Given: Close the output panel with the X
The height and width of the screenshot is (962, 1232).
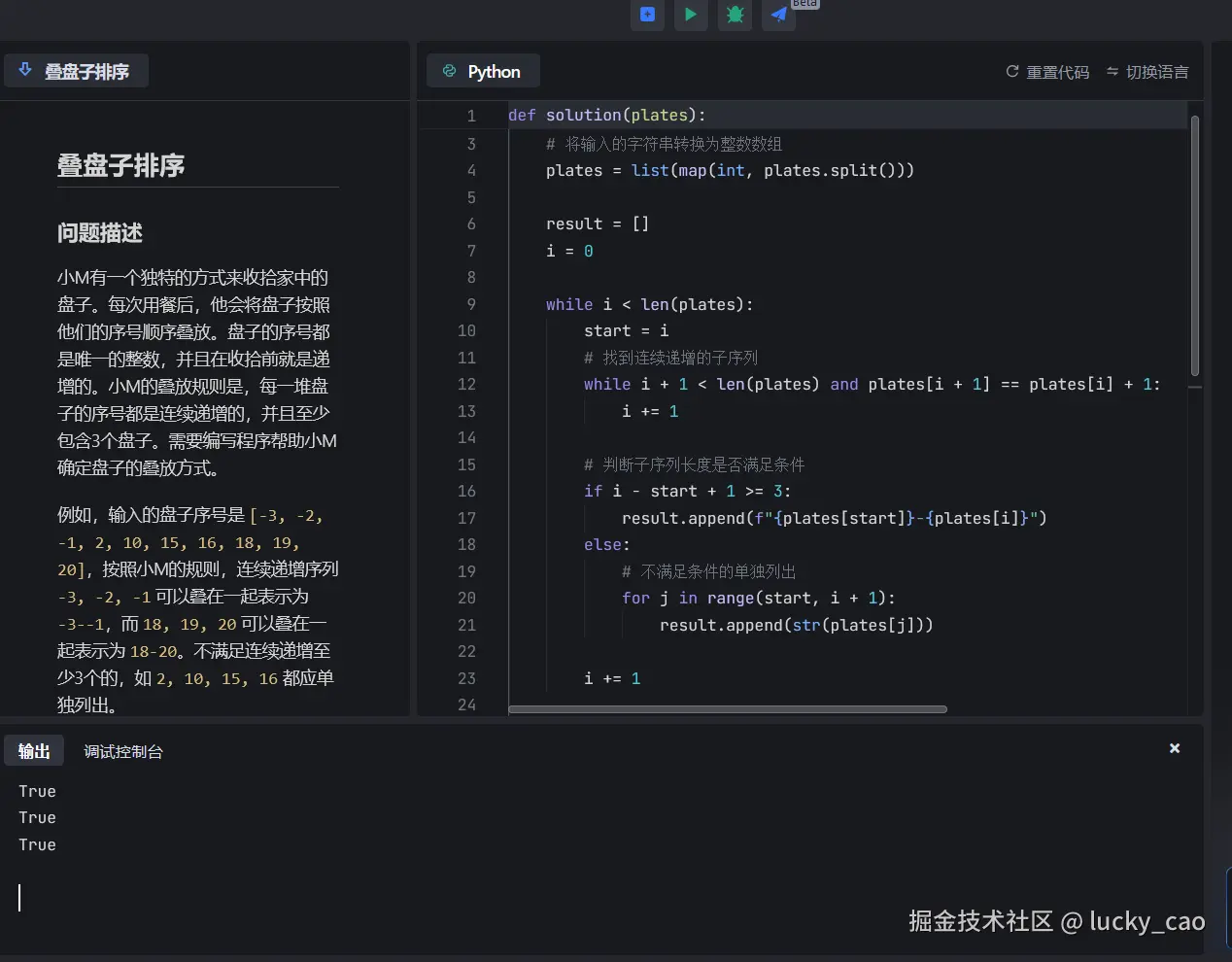Looking at the screenshot, I should point(1175,748).
